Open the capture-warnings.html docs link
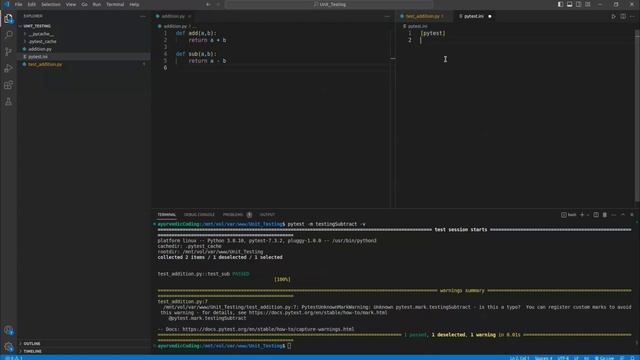640x360 pixels. (268, 329)
